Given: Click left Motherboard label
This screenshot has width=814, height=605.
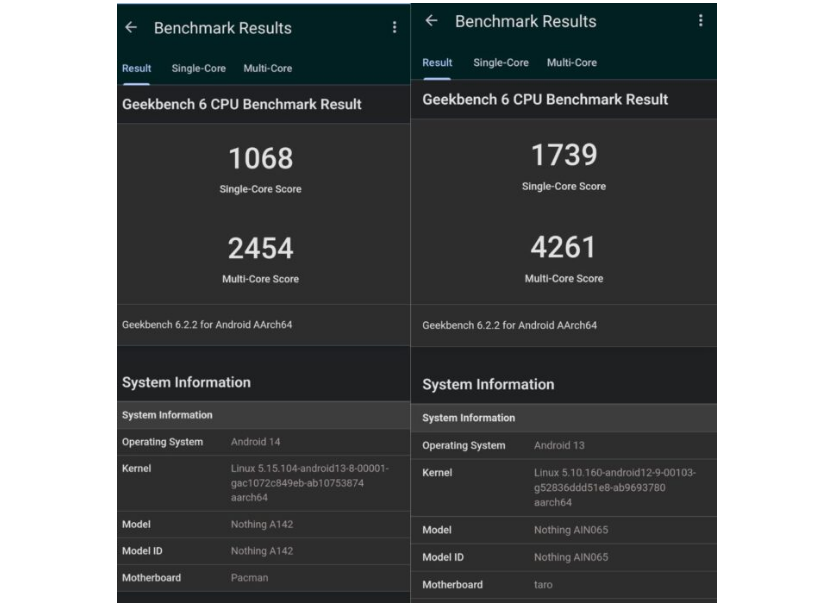Looking at the screenshot, I should point(152,577).
